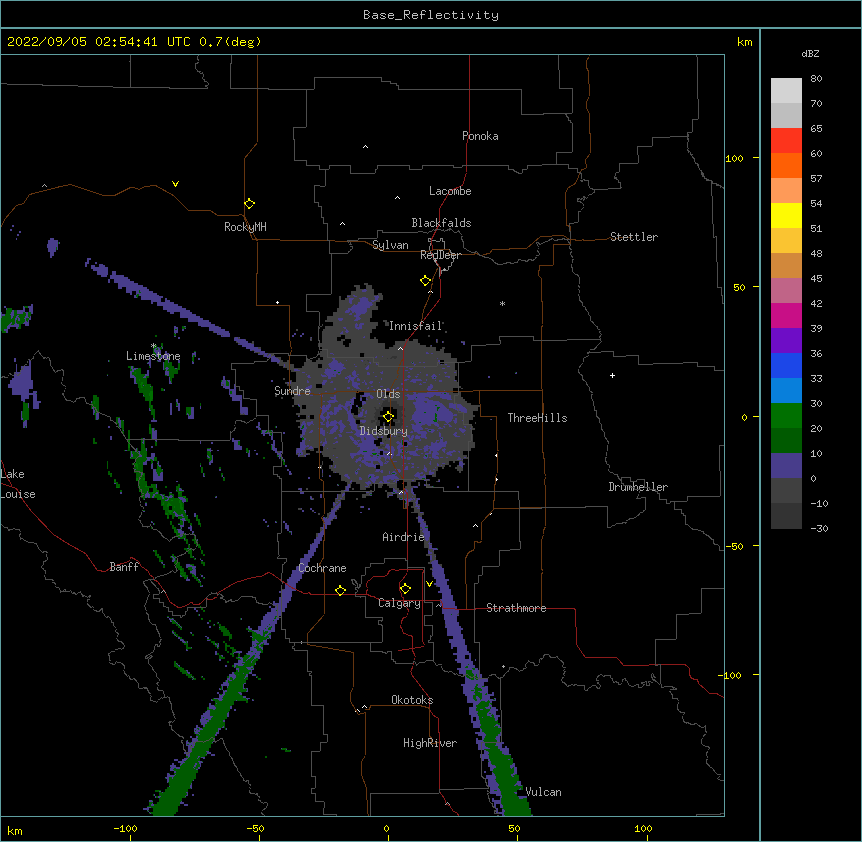862x842 pixels.
Task: Pick the bright green 20-30 dBZ swatch
Action: (786, 416)
